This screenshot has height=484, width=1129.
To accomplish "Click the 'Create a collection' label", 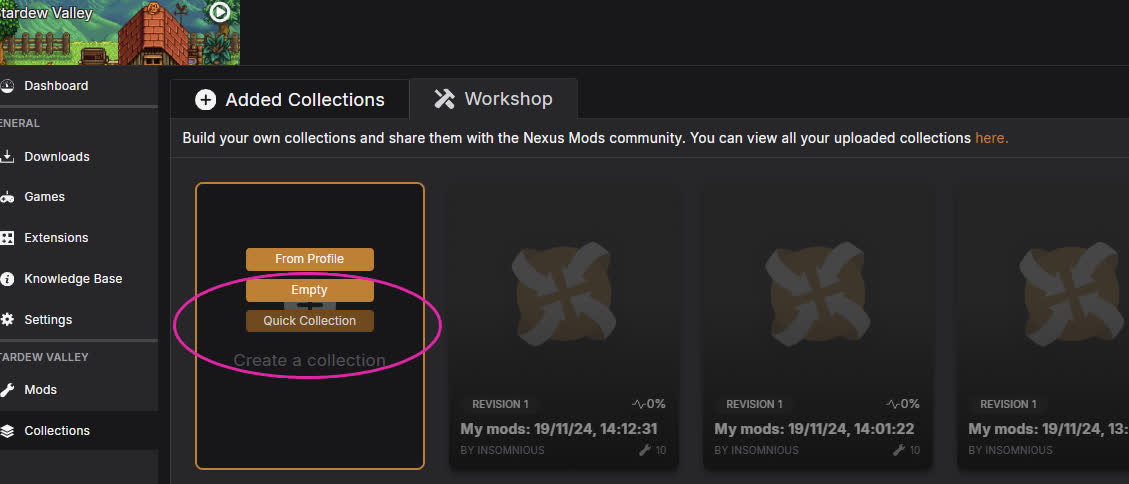I will coord(310,360).
